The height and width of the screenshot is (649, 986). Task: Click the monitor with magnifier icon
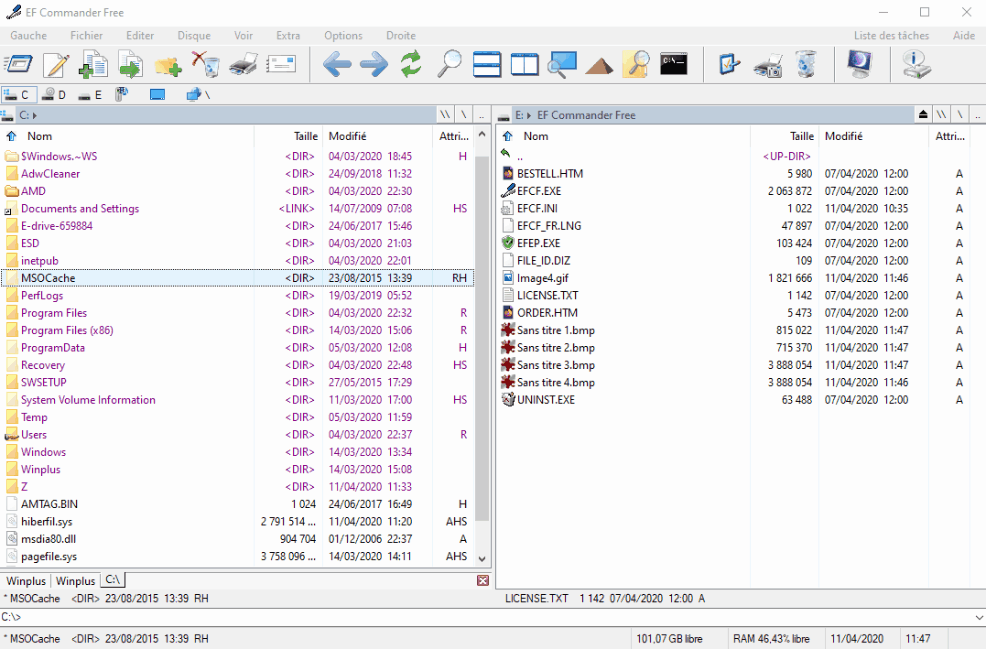tap(562, 64)
